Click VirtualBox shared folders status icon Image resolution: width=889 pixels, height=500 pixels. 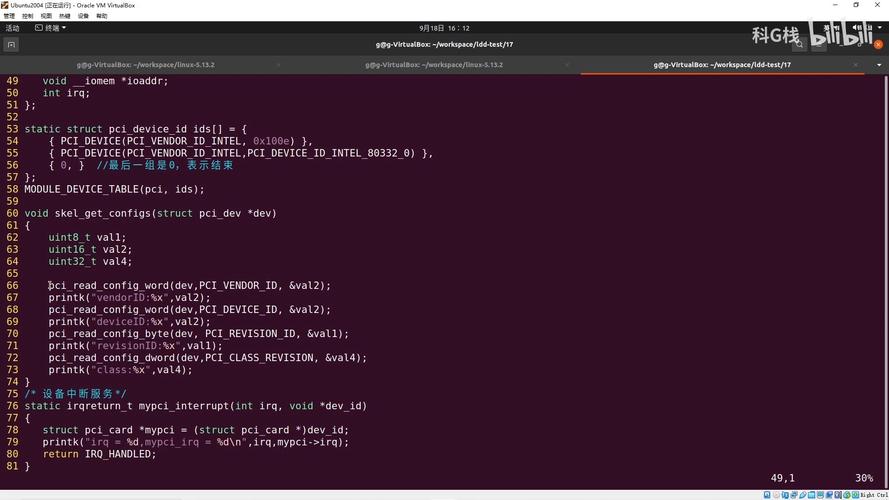(x=811, y=495)
